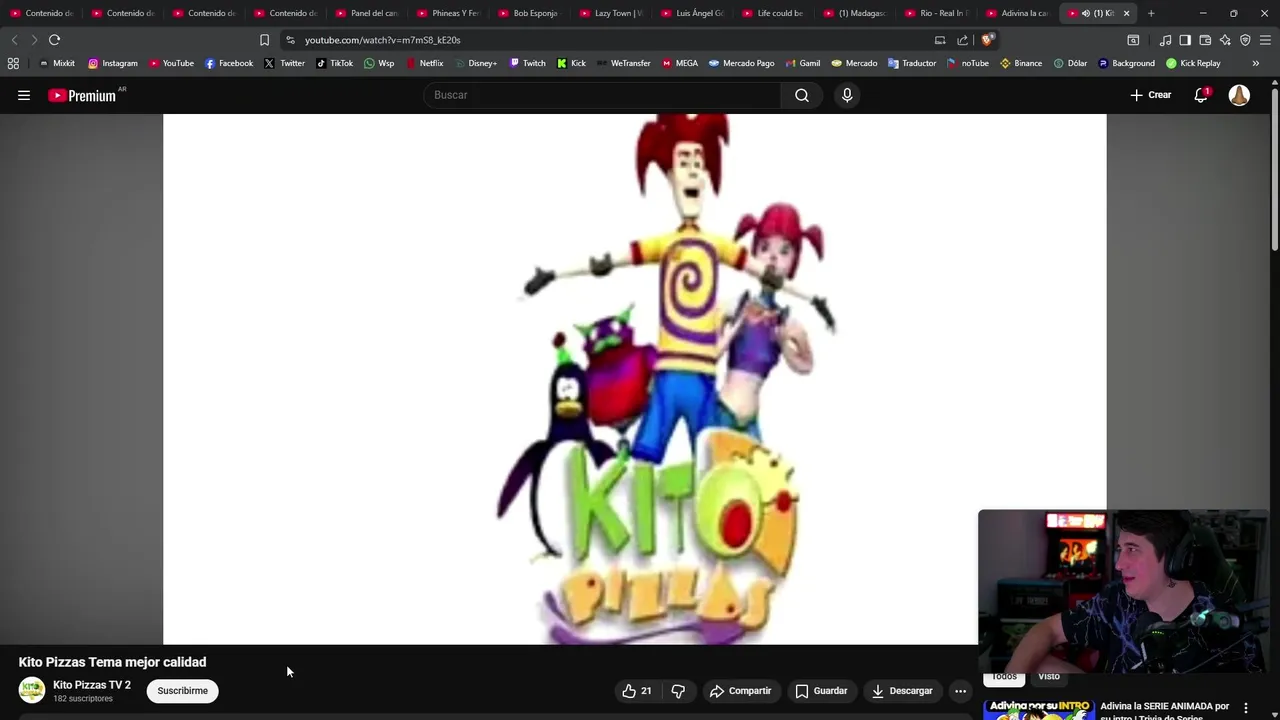Viewport: 1280px width, 720px height.
Task: Click the Suscribirme button
Action: (182, 691)
